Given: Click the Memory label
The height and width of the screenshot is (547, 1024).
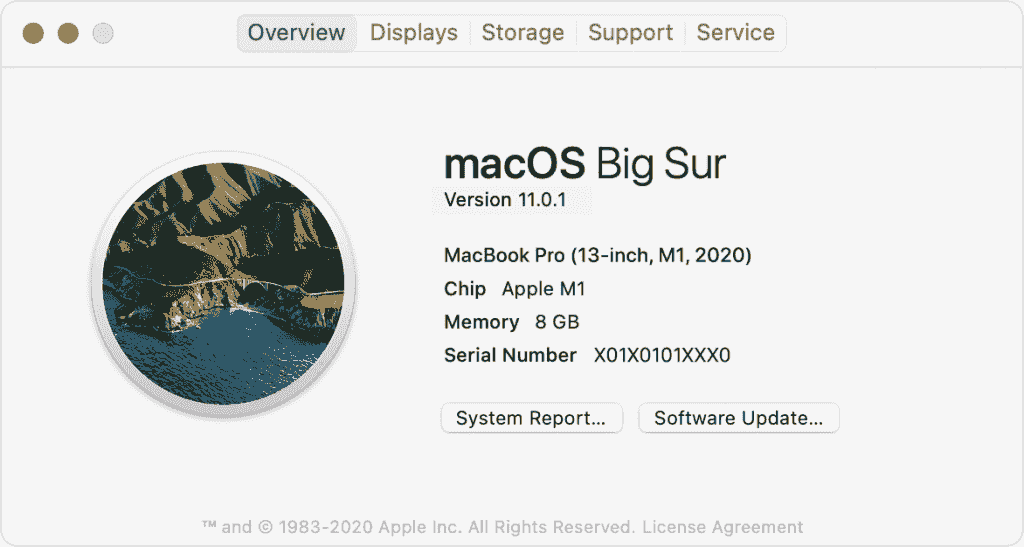Looking at the screenshot, I should point(481,322).
